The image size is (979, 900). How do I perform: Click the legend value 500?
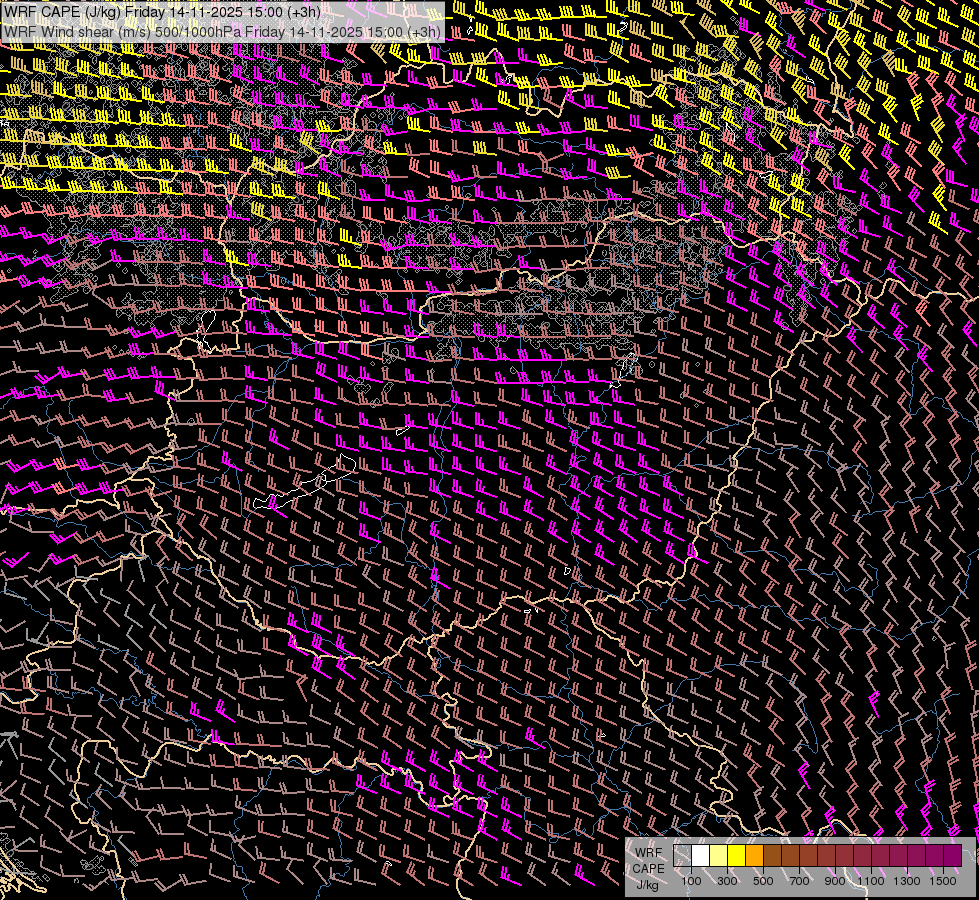click(x=763, y=881)
